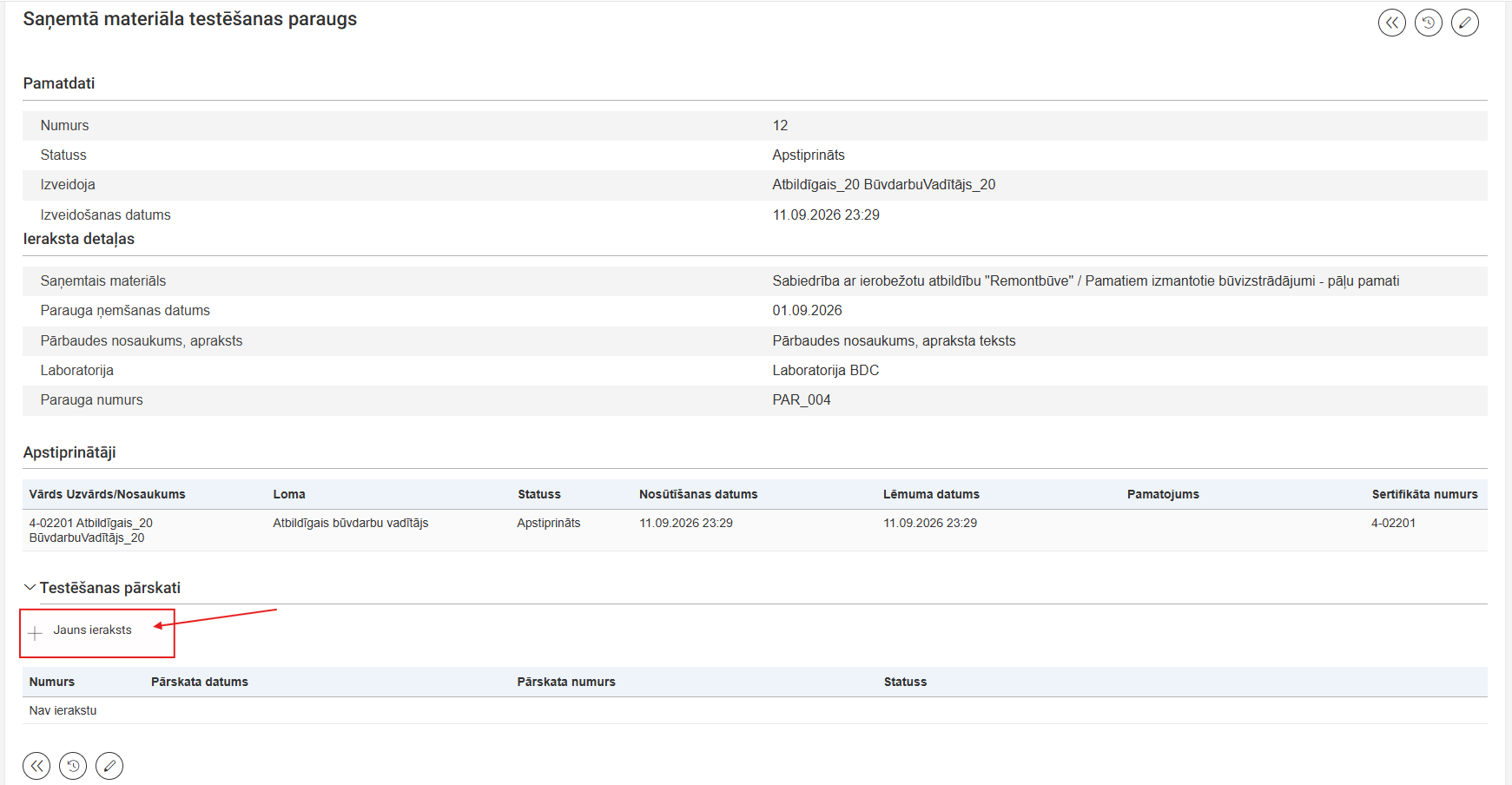The height and width of the screenshot is (785, 1512).
Task: Click the received material Remontbūve value
Action: pos(1086,281)
